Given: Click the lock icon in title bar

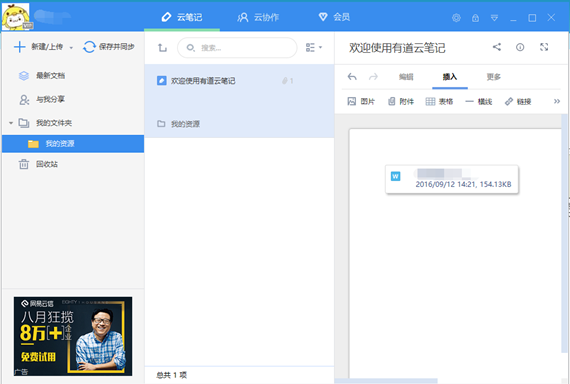Looking at the screenshot, I should [475, 18].
